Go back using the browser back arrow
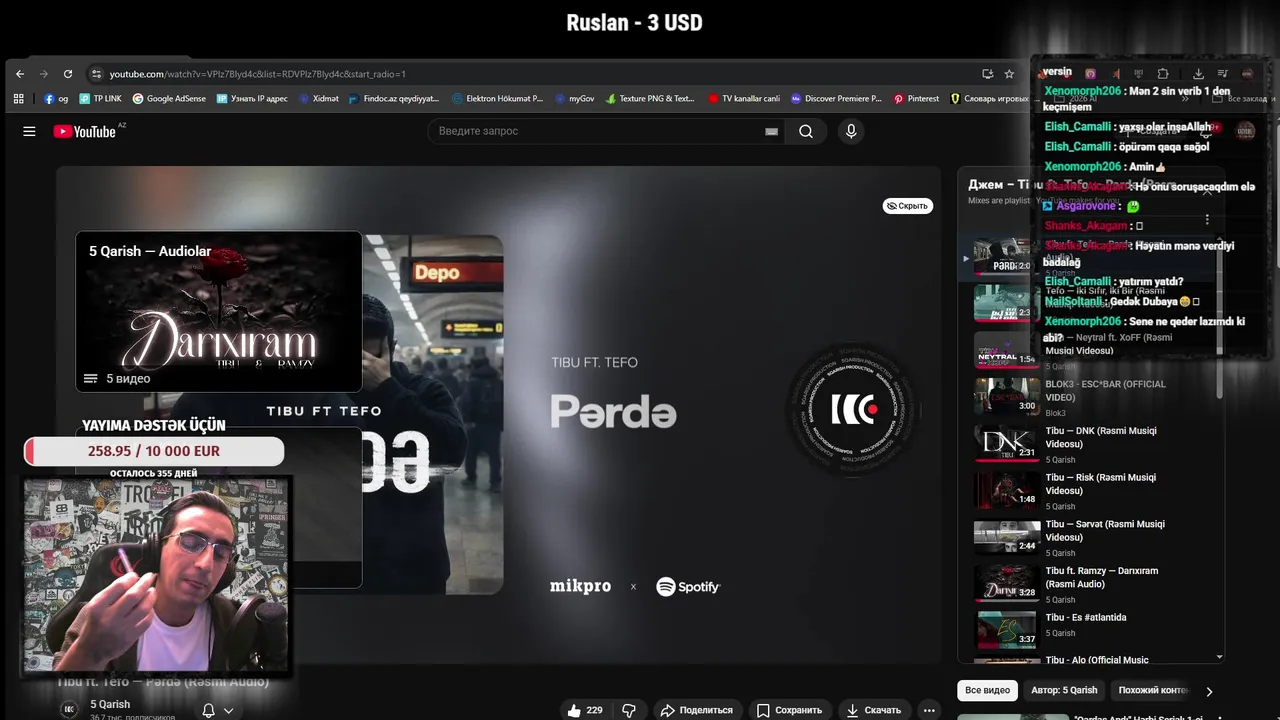1280x720 pixels. [x=20, y=74]
